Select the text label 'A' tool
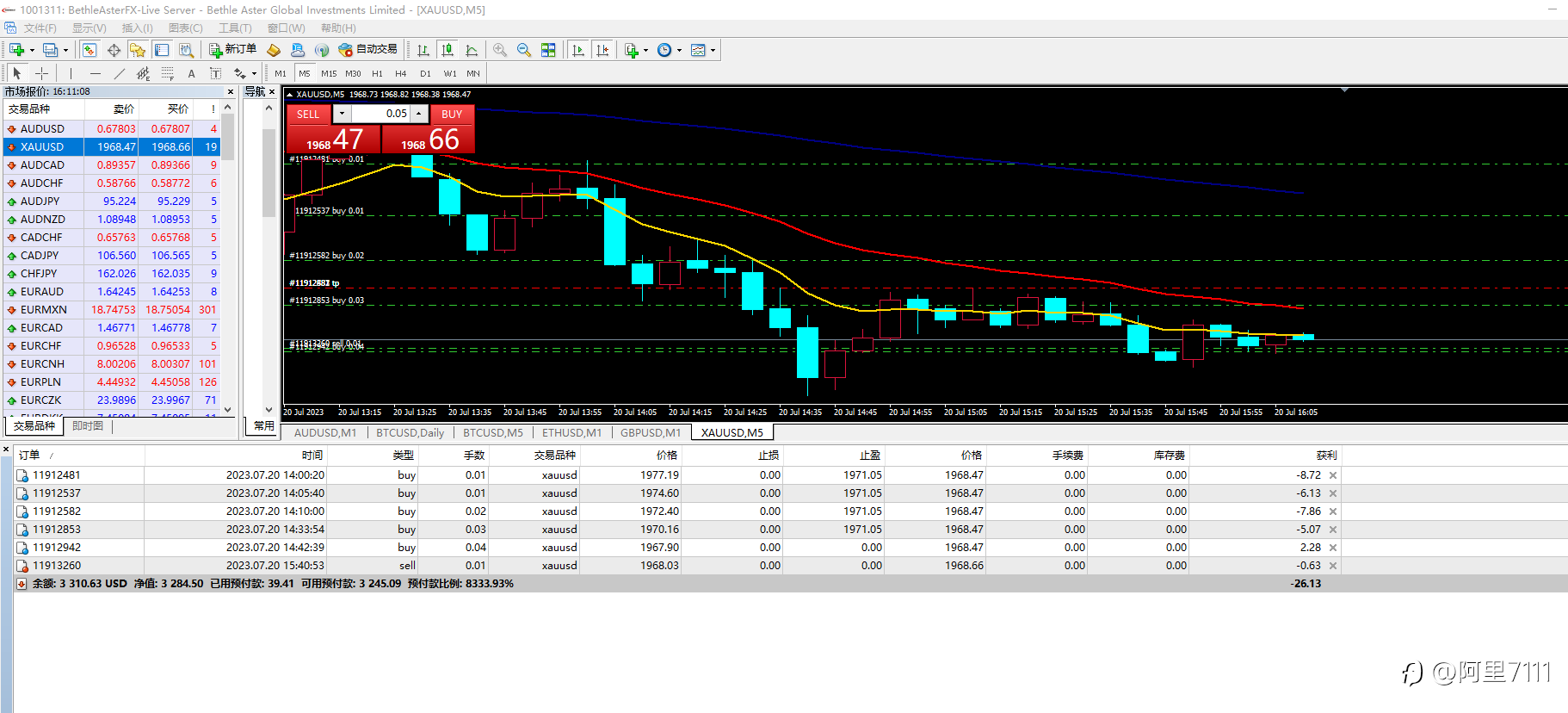The image size is (1568, 713). tap(191, 73)
